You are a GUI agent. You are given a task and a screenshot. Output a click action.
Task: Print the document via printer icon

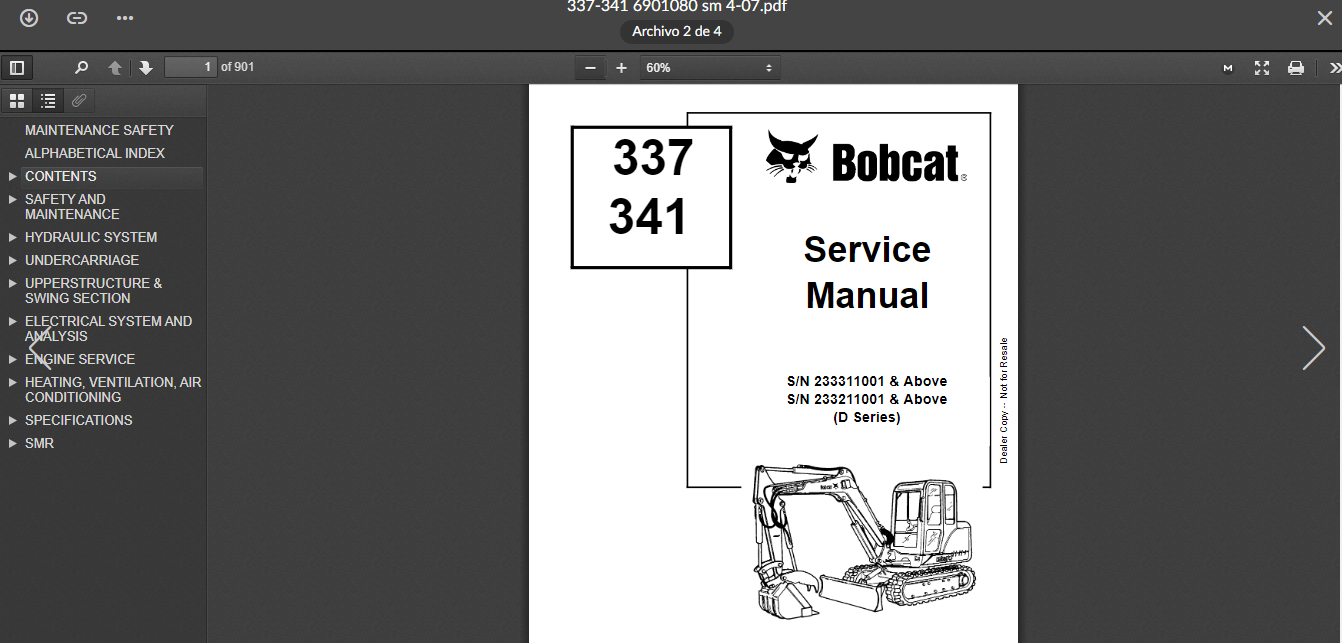[1296, 68]
